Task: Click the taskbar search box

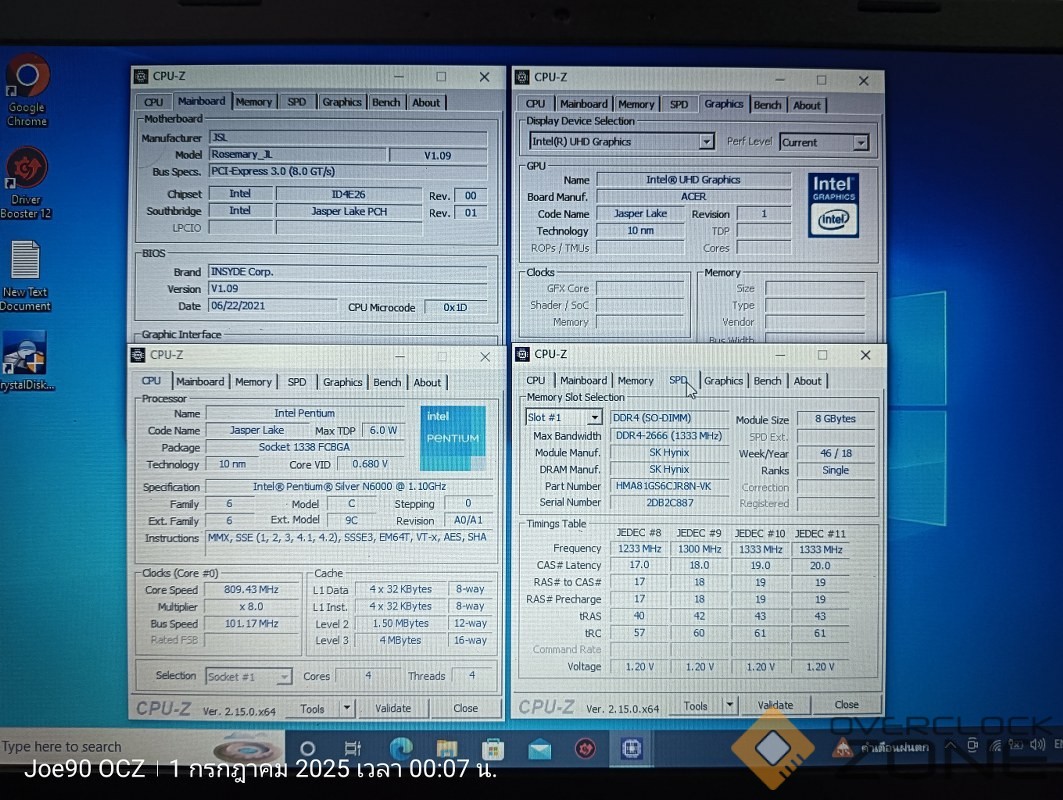Action: point(142,747)
